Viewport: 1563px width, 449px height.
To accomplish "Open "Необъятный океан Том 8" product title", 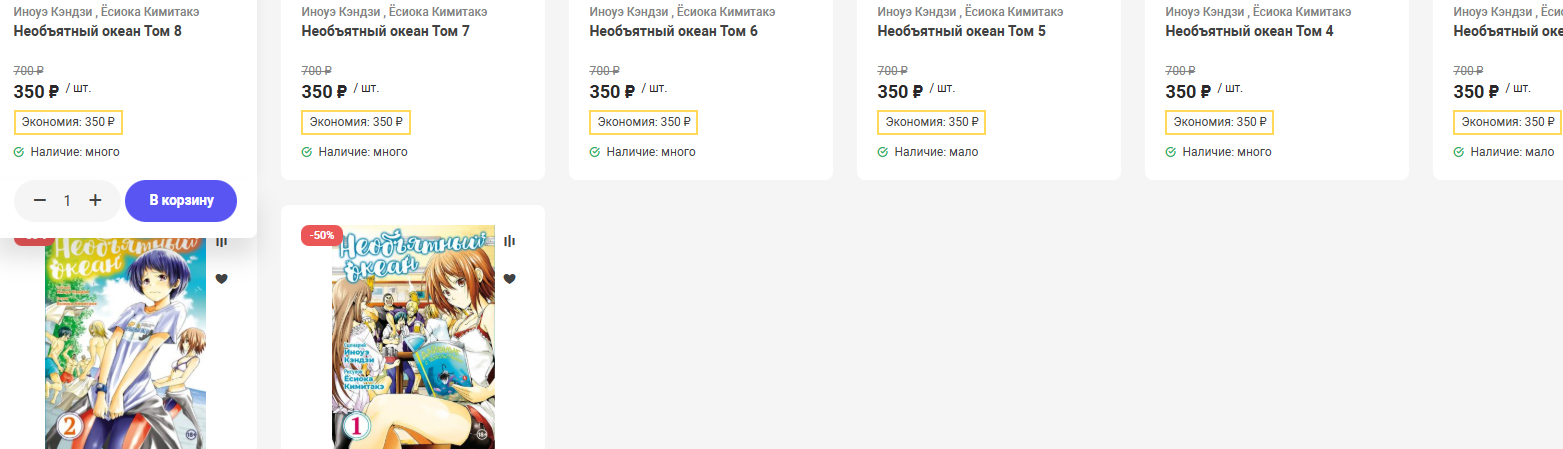I will point(97,31).
